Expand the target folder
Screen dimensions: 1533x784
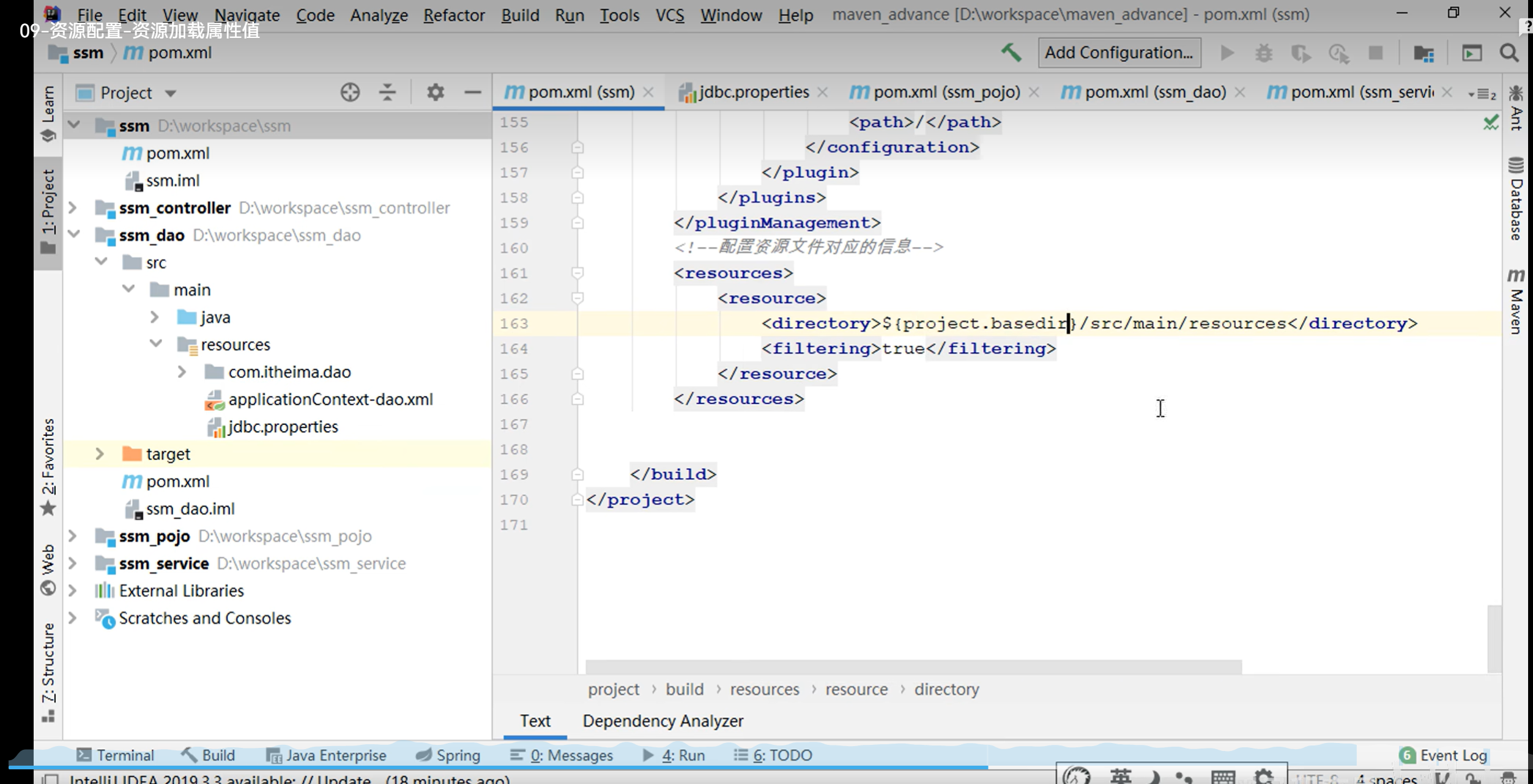(x=100, y=454)
